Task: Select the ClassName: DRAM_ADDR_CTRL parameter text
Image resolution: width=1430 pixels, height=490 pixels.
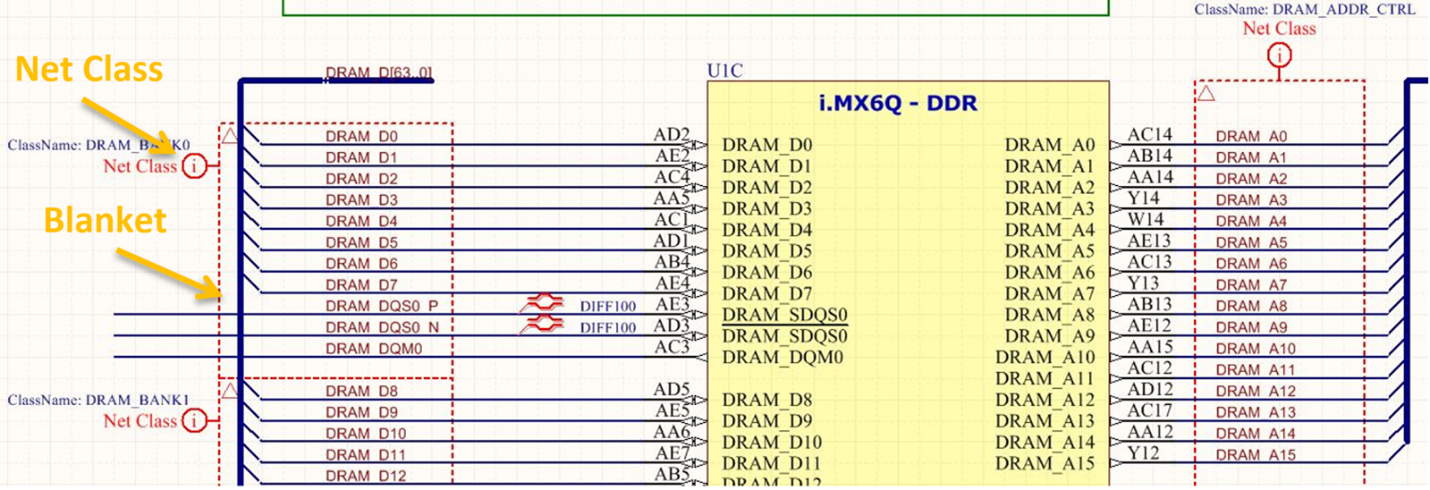Action: [1305, 9]
